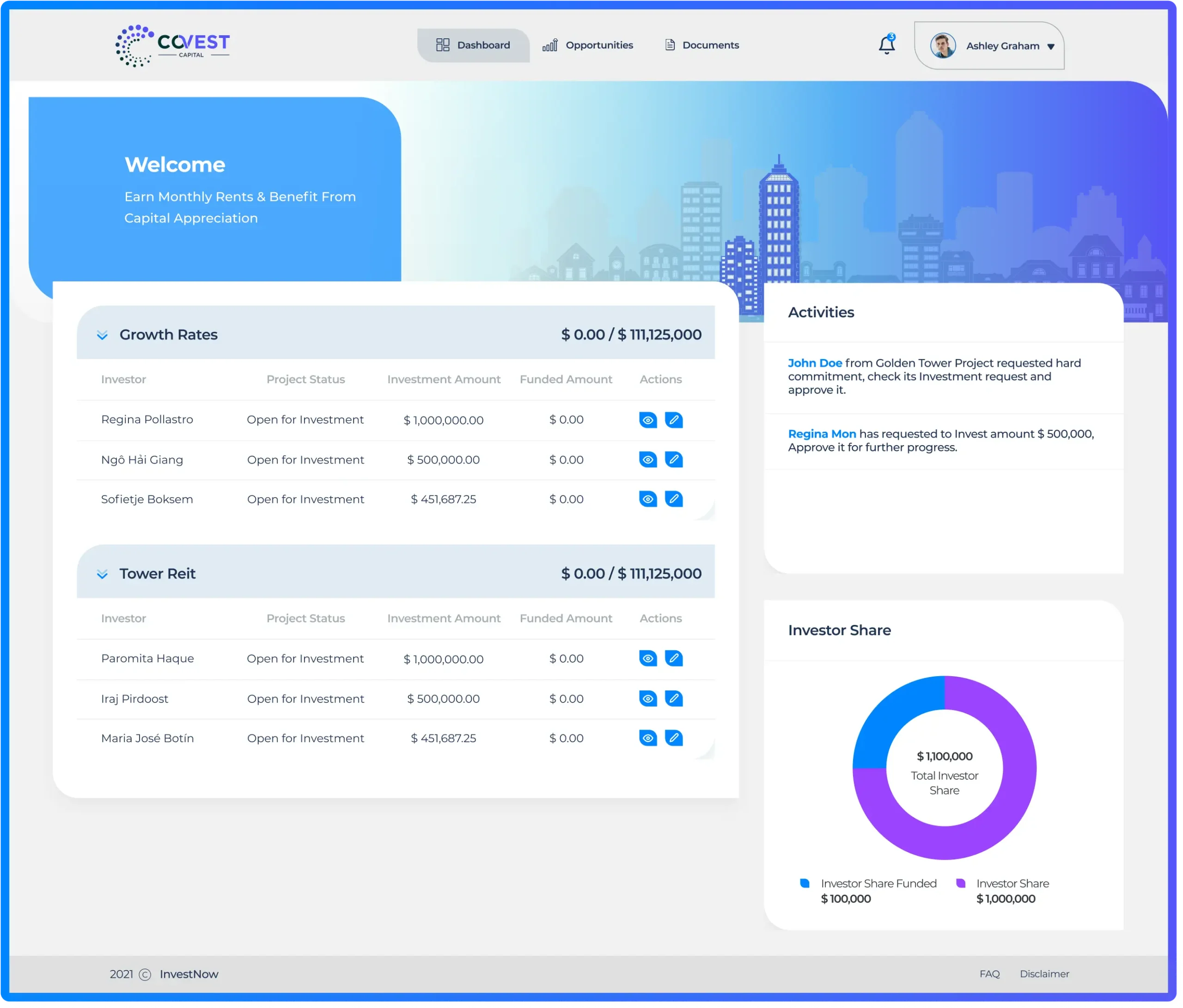
Task: Click the edit icon for Regina Pollastro
Action: coord(674,419)
